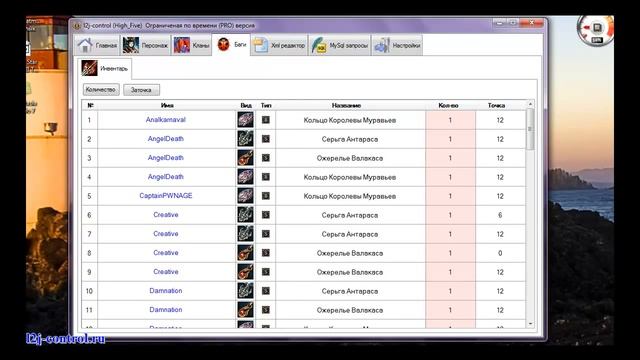Viewport: 640px width, 360px height.
Task: Open AngelDeath link in row 3
Action: tap(166, 158)
